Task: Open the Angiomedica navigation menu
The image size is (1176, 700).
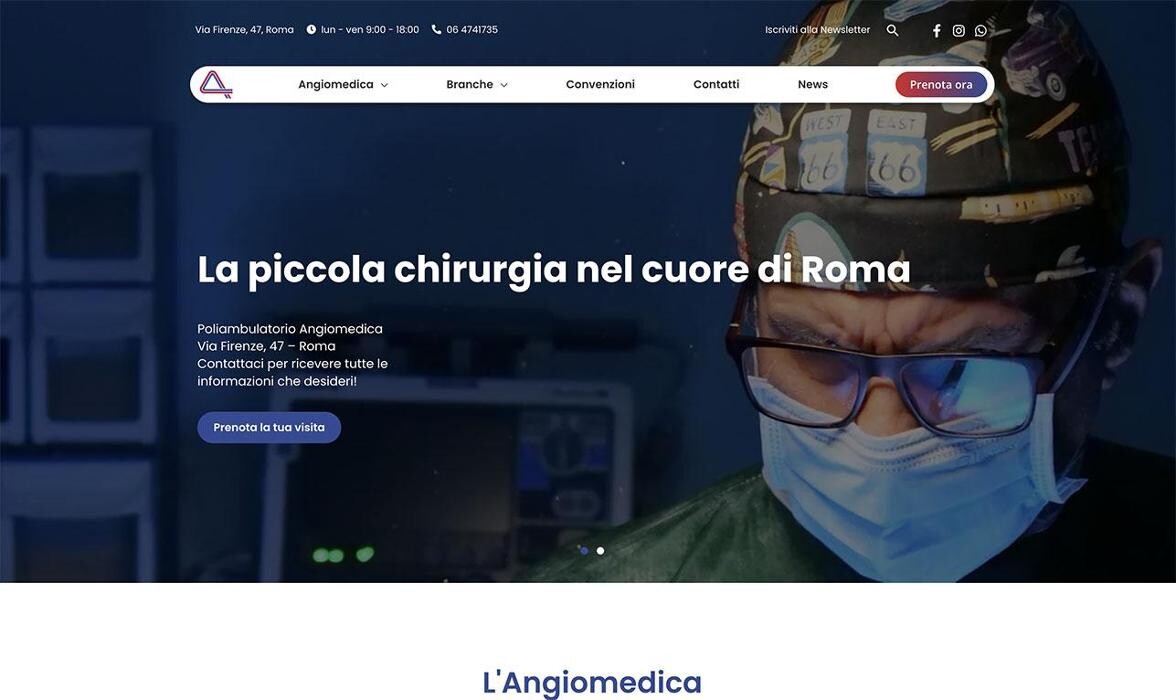Action: [x=335, y=84]
